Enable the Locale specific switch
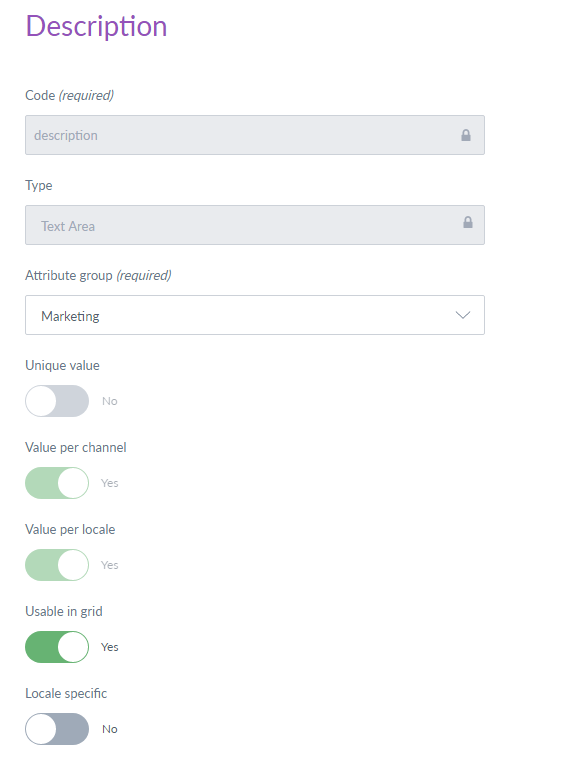Image resolution: width=565 pixels, height=773 pixels. 57,729
